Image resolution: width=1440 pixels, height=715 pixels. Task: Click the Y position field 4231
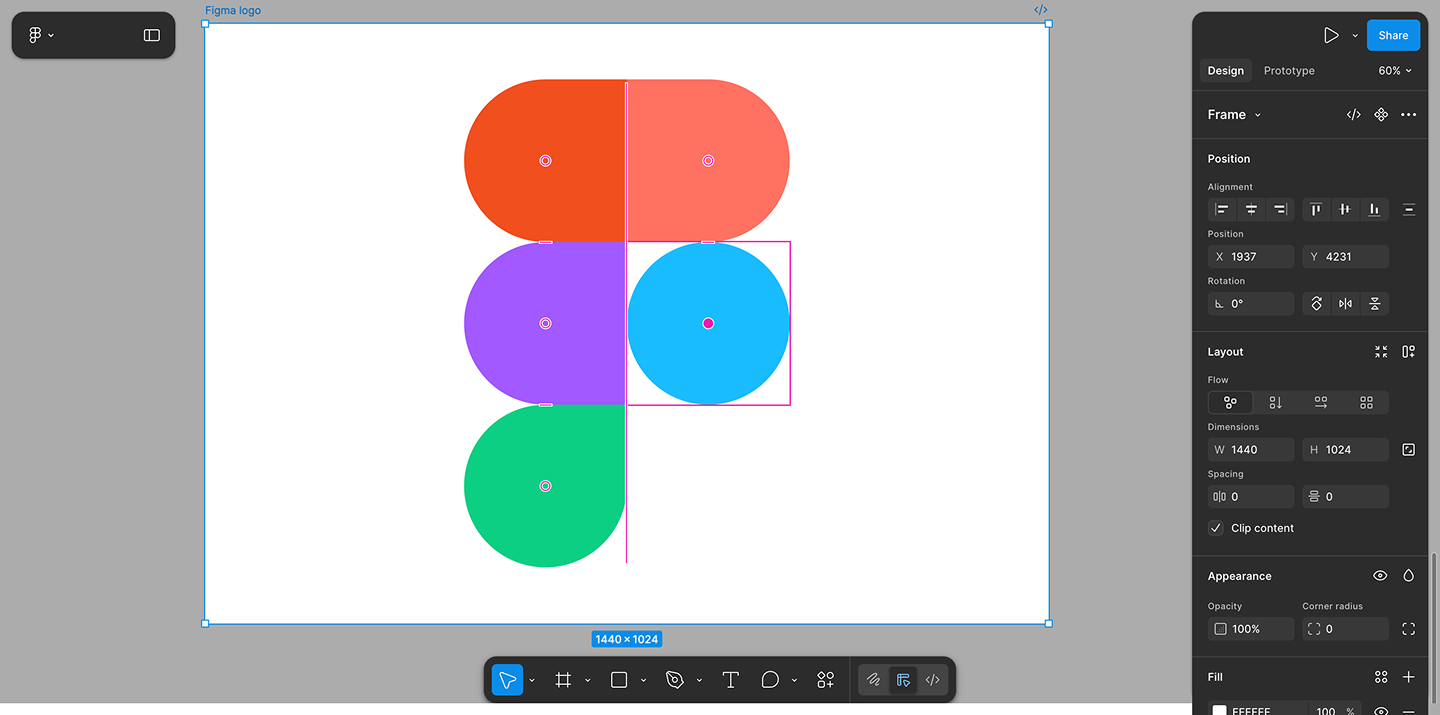click(1345, 257)
